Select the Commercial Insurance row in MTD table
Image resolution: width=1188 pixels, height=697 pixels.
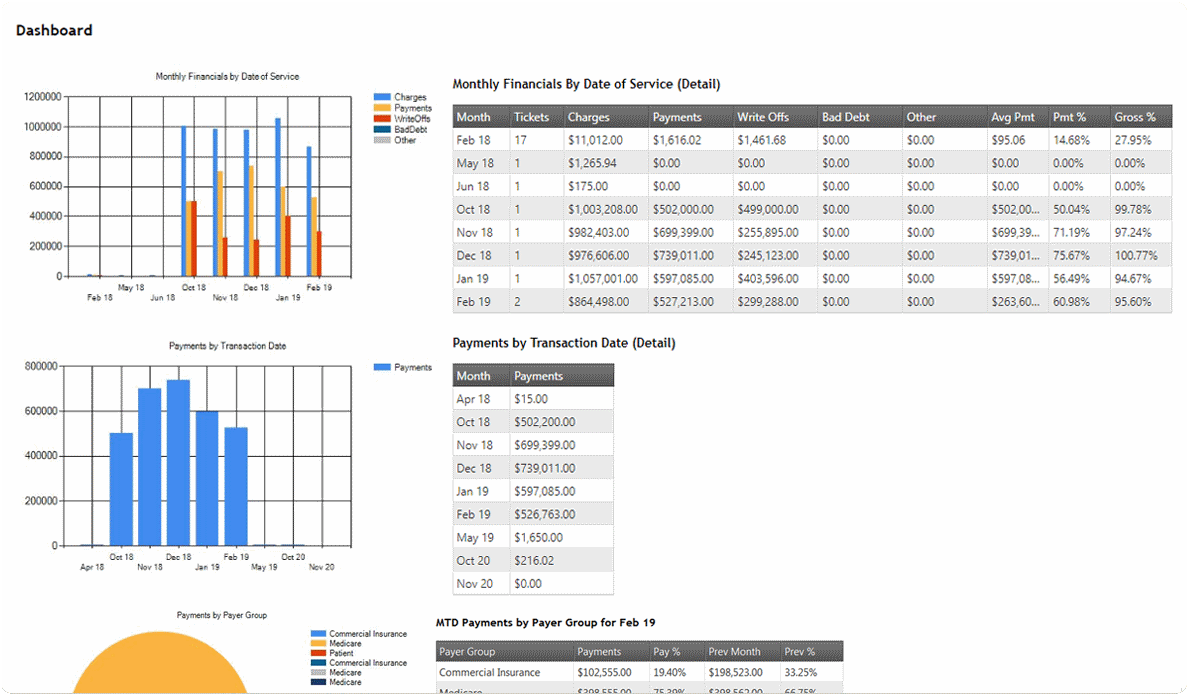tap(640, 673)
